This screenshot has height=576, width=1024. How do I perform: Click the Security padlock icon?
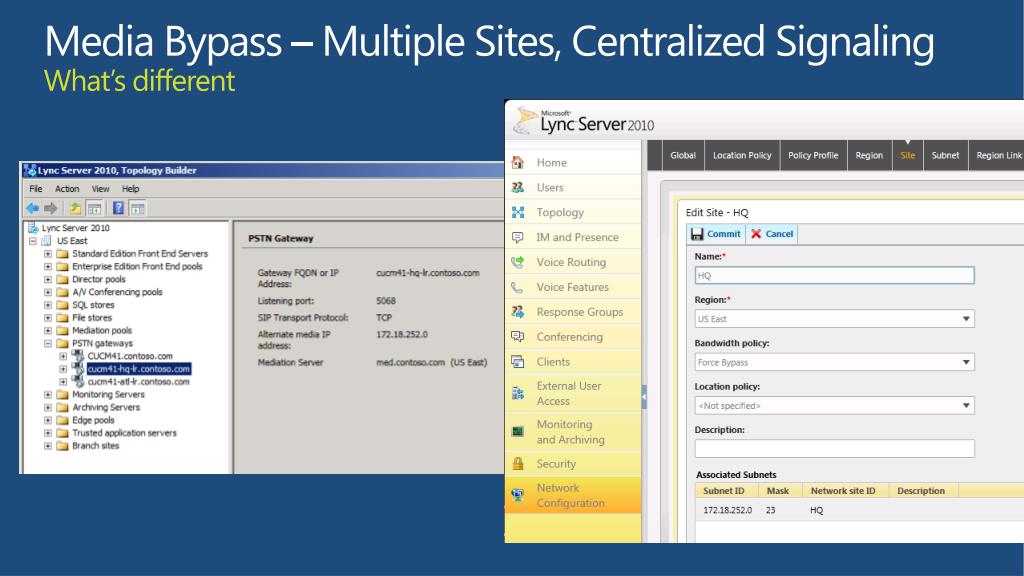[518, 464]
